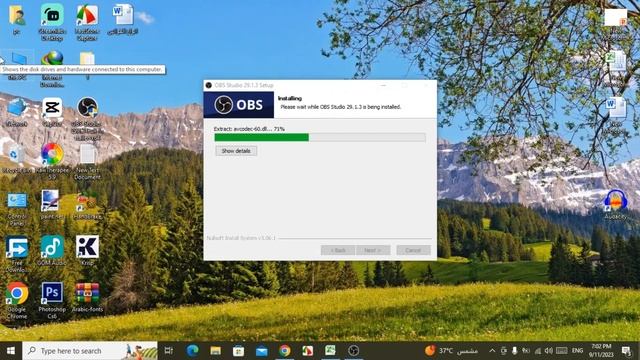Click the greyed-out Next button
Screen dimensions: 640x360
pyautogui.click(x=373, y=250)
